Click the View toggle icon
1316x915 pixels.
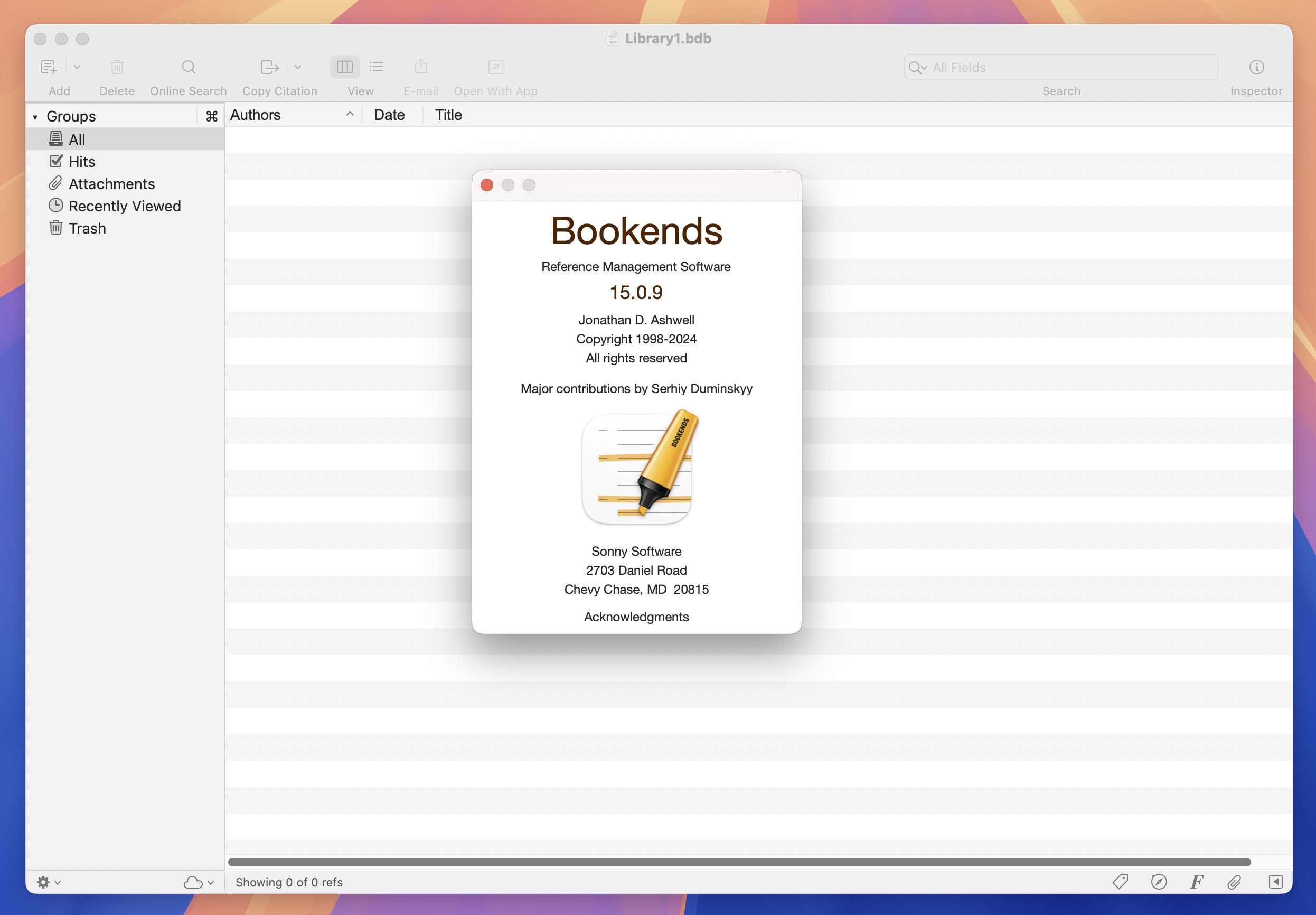(x=344, y=67)
